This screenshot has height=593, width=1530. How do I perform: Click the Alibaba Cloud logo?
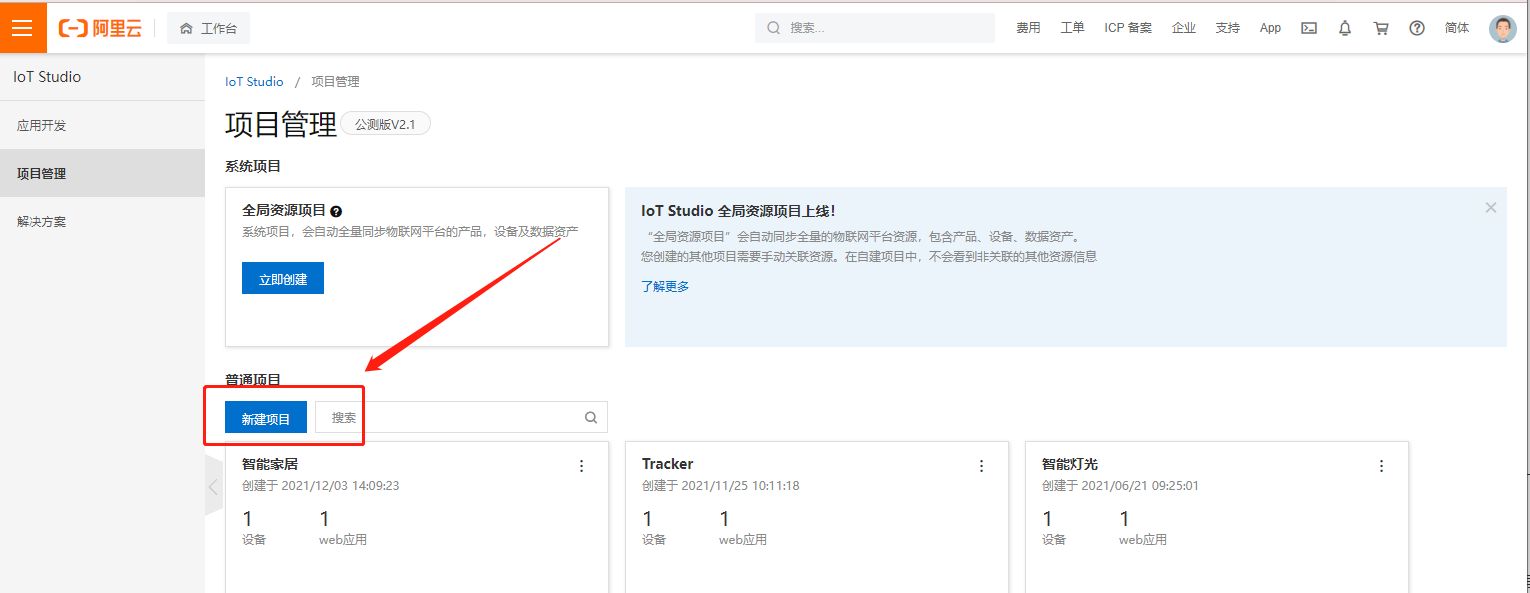[100, 28]
